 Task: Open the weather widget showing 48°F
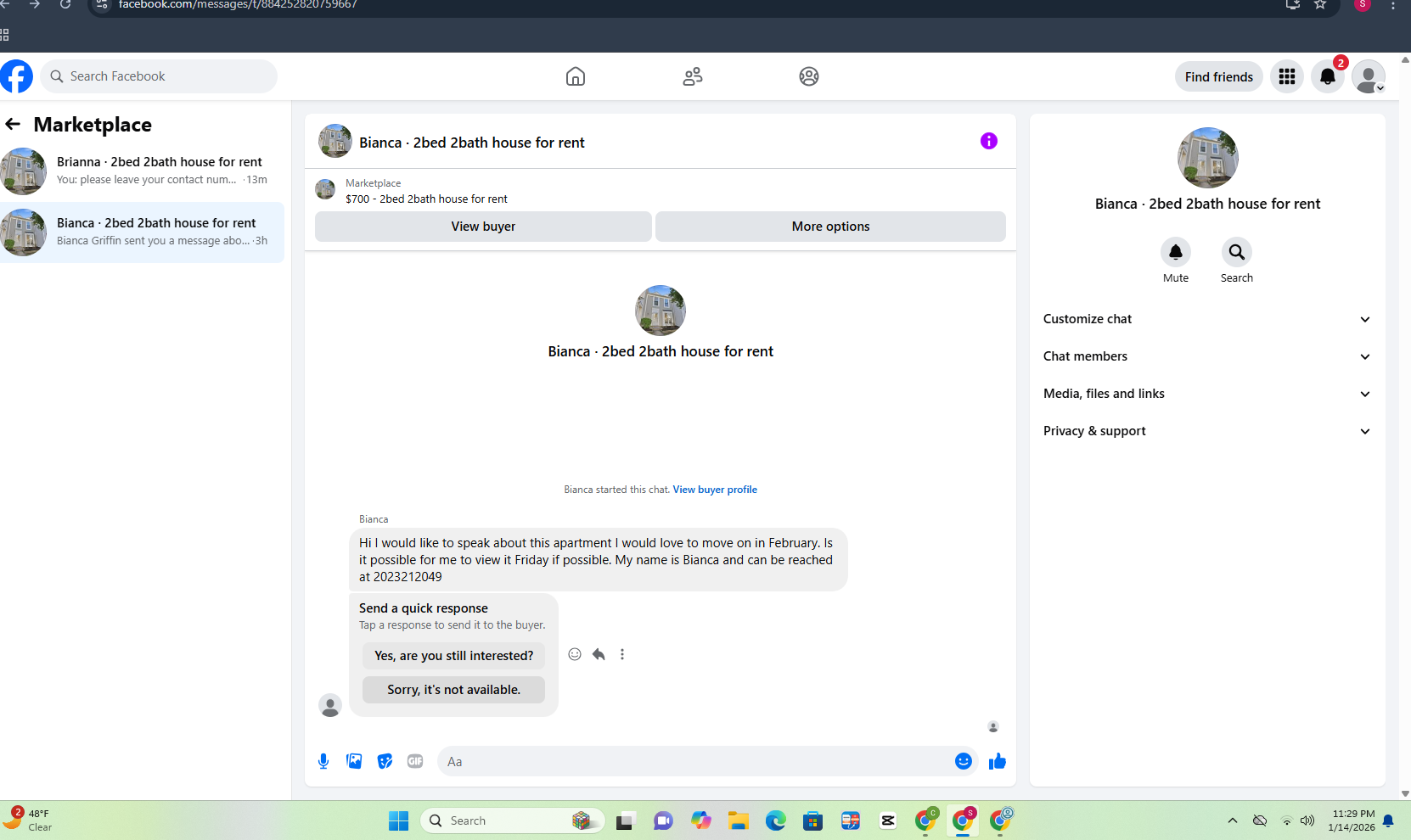click(x=27, y=820)
